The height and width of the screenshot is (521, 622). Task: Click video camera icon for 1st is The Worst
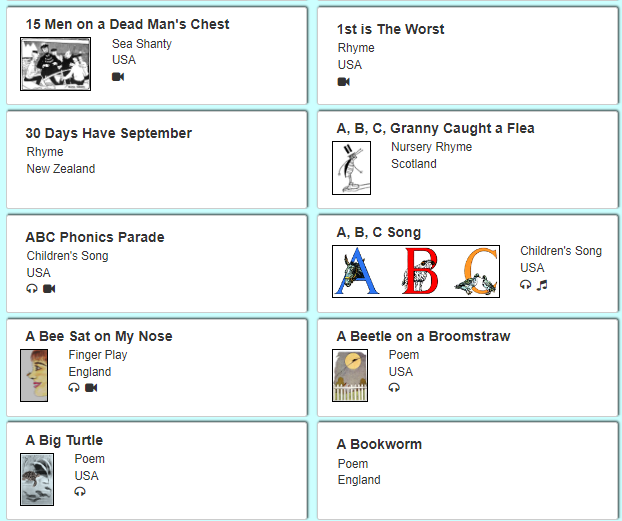(344, 82)
